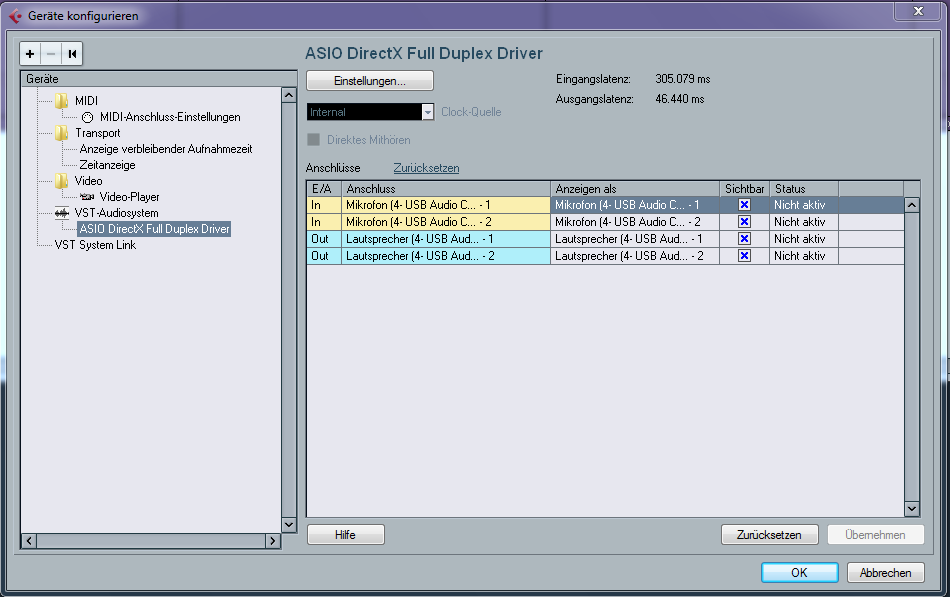Click the E/A column header
This screenshot has height=597, width=950.
324,188
